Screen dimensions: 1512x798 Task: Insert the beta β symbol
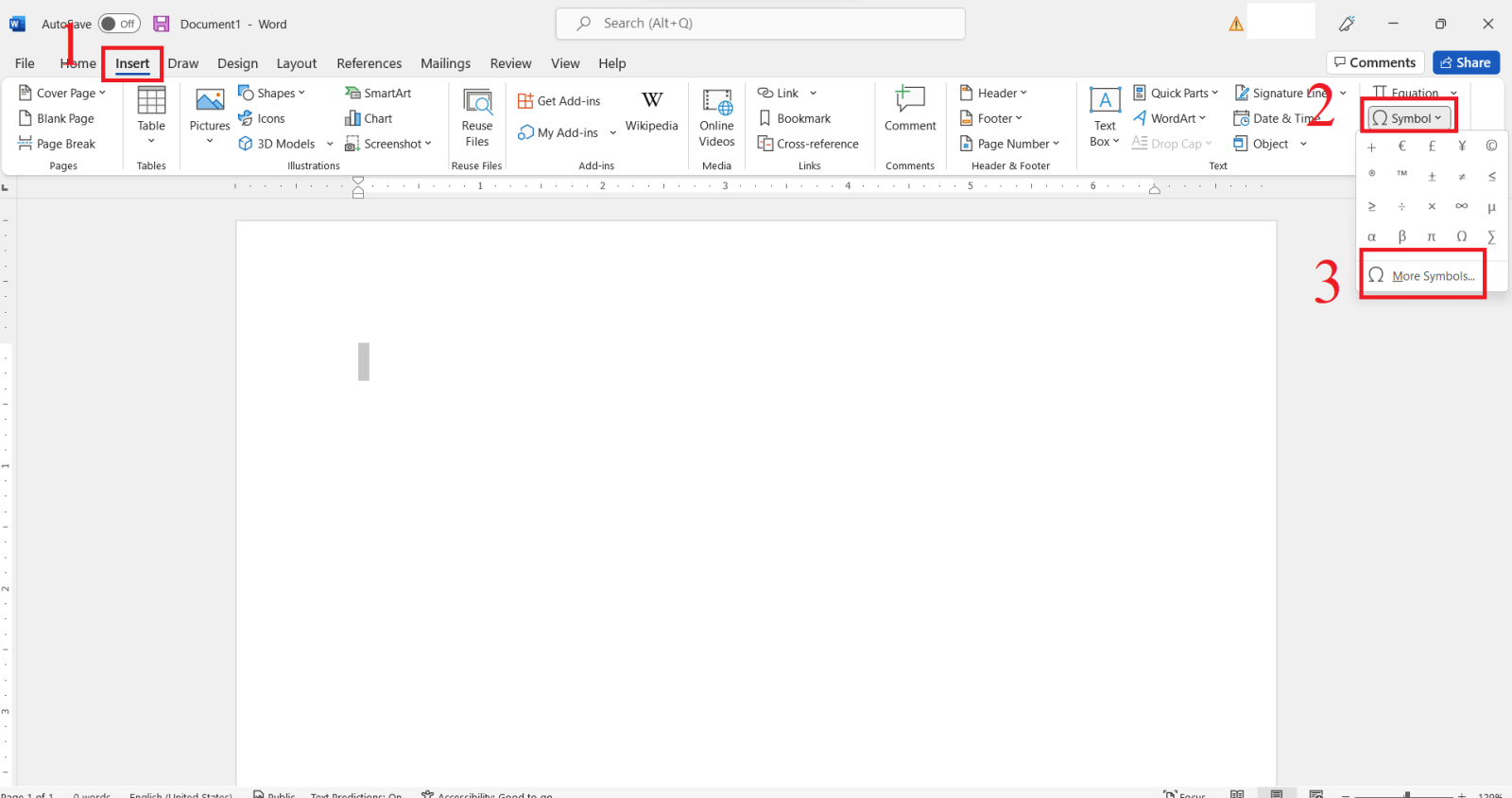(x=1402, y=236)
